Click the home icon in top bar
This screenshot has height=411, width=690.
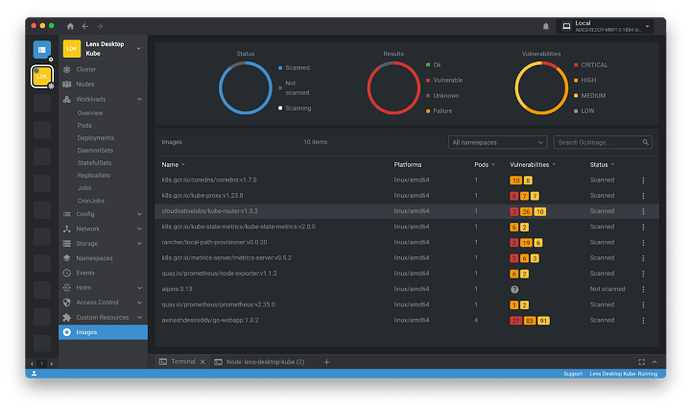click(69, 26)
